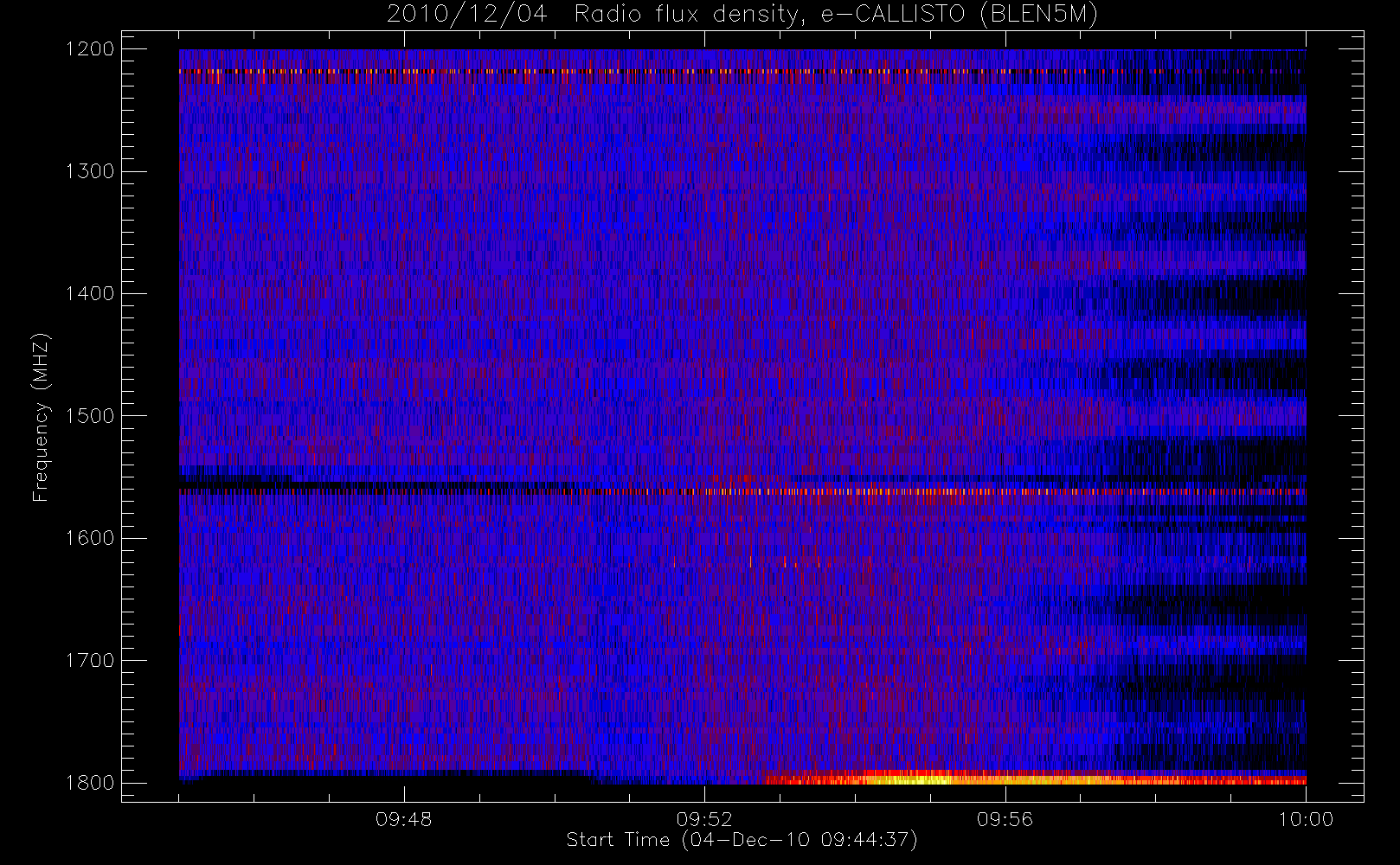Screen dimensions: 1400x865
Task: Click the 1300 frequency tick label
Action: click(90, 171)
